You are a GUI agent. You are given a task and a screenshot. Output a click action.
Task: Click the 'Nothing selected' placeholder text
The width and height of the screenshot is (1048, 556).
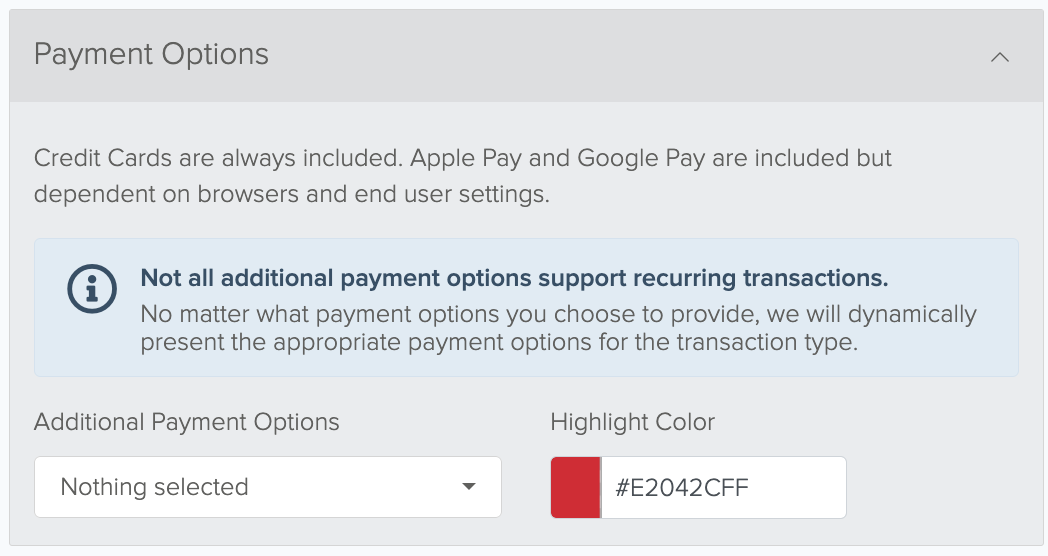(154, 486)
